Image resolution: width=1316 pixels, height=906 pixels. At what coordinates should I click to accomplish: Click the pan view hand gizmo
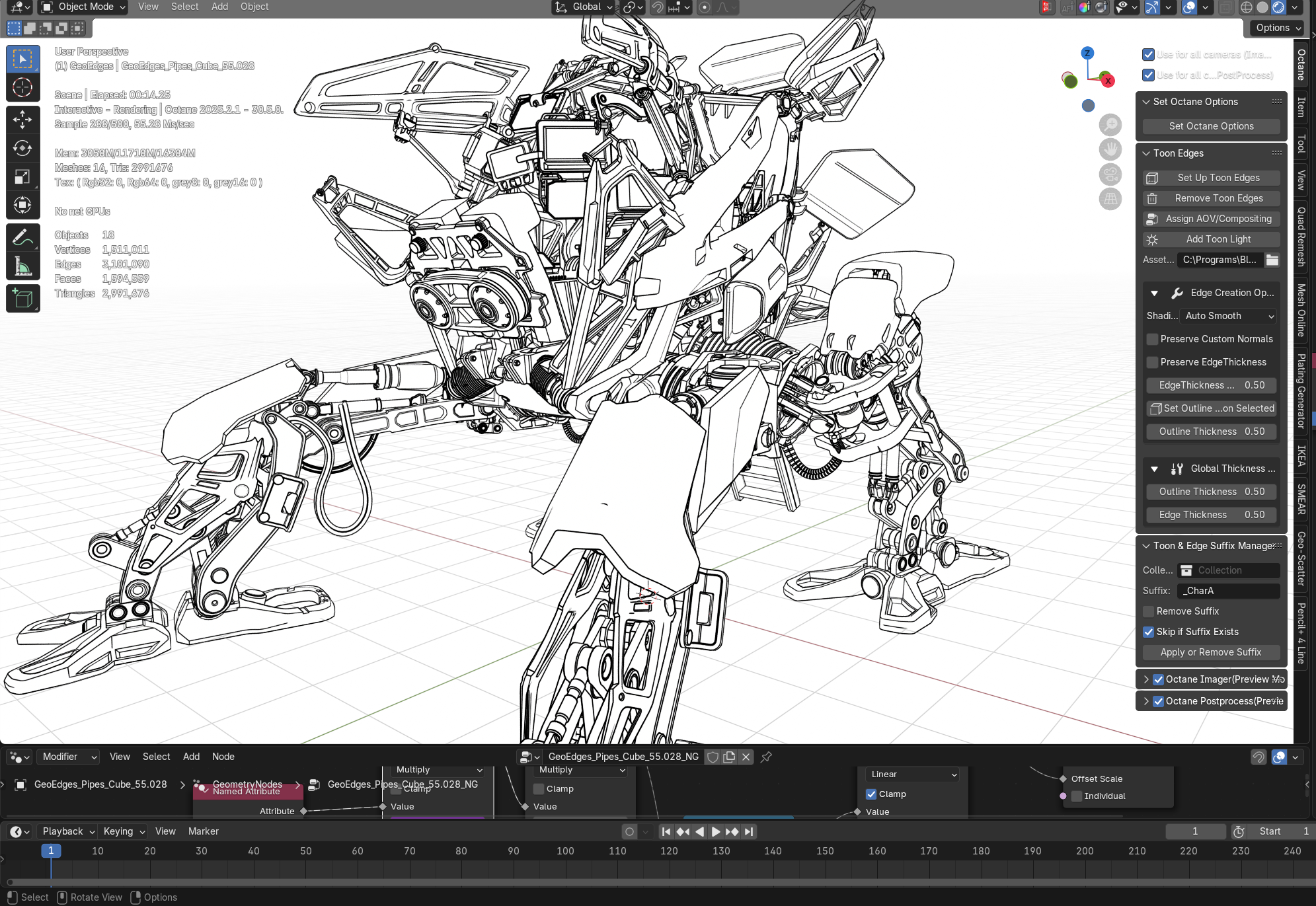(x=1110, y=149)
